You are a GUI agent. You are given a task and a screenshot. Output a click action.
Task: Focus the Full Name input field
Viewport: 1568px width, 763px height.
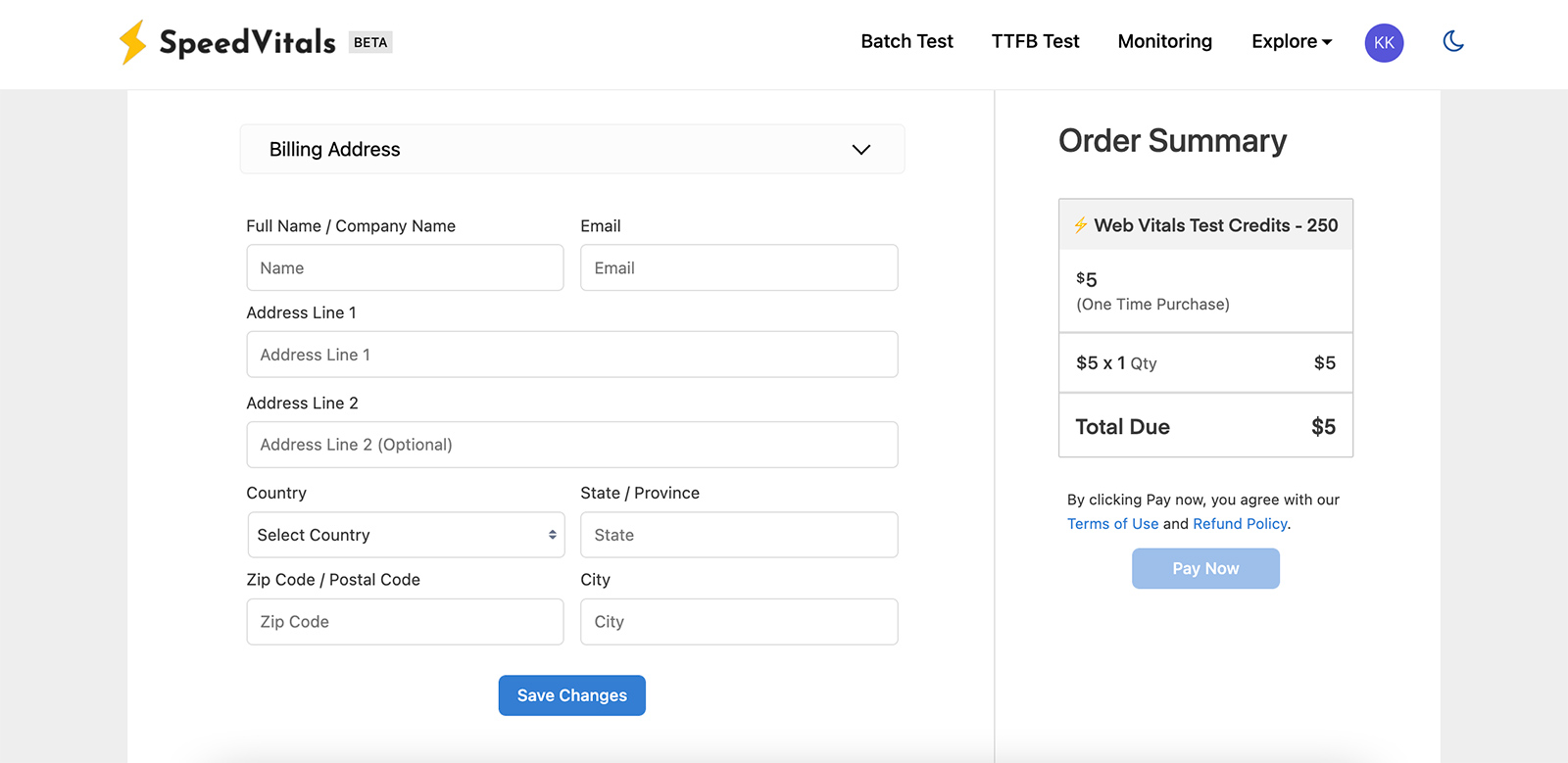point(405,267)
